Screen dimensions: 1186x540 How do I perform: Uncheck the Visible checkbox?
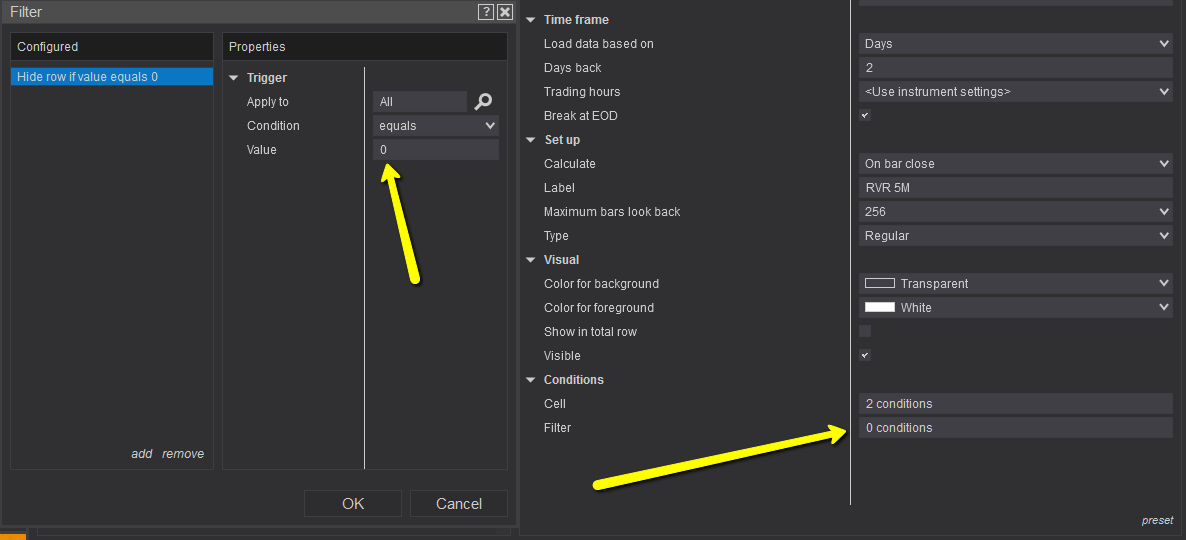(x=865, y=355)
